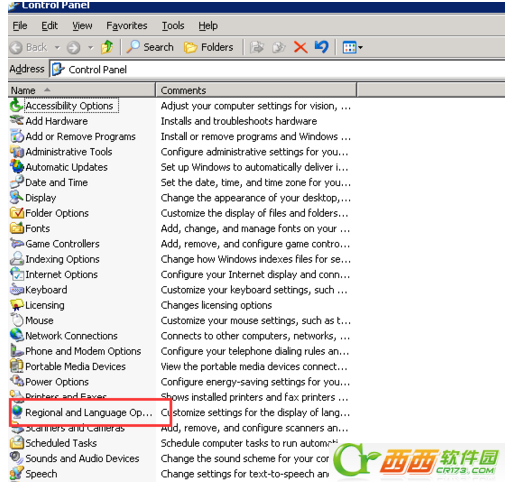
Task: Select the Add or Remove Programs icon
Action: (17, 136)
